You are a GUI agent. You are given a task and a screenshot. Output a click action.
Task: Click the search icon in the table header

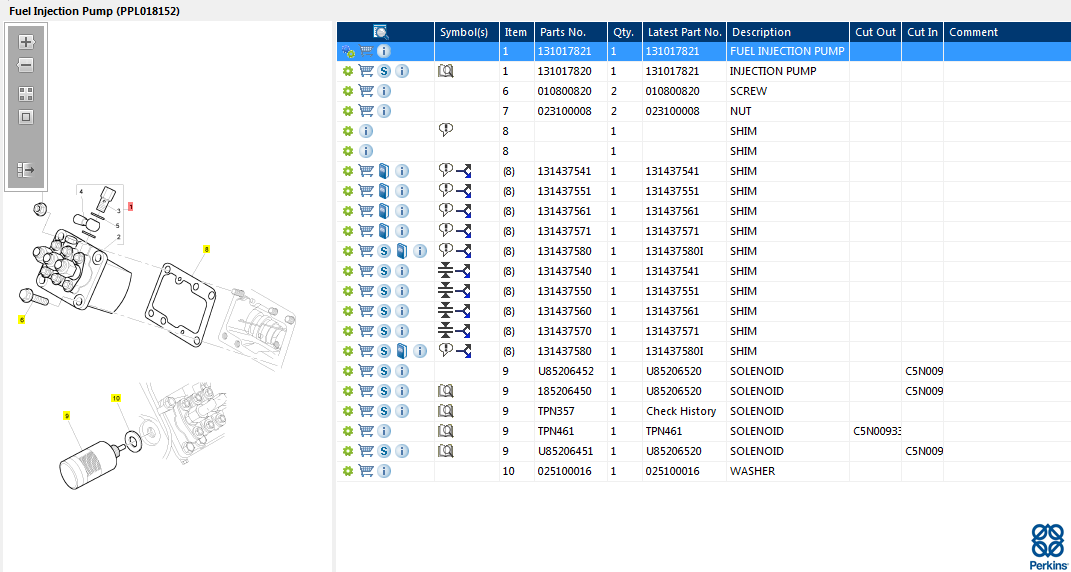pyautogui.click(x=381, y=32)
